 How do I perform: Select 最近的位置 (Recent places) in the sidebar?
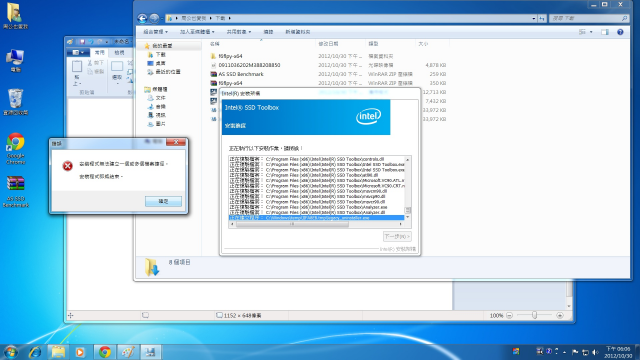tap(167, 72)
